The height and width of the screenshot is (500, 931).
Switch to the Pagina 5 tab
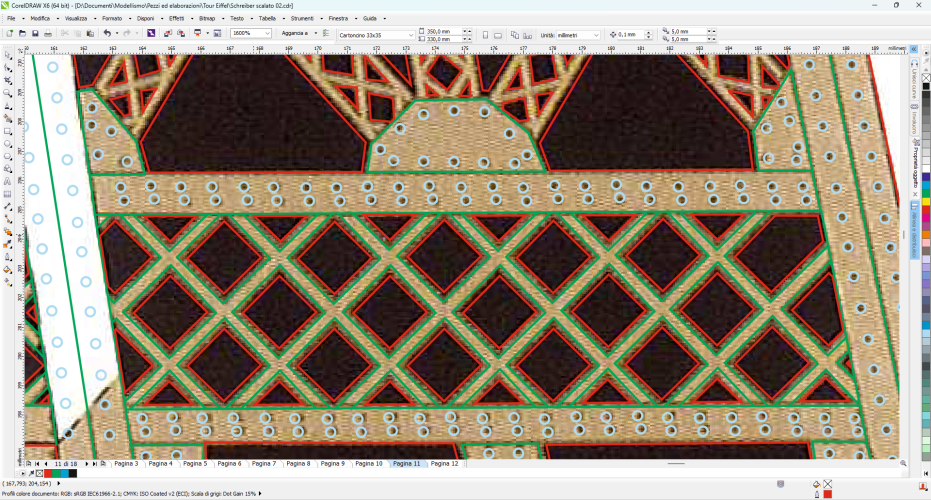(195, 463)
